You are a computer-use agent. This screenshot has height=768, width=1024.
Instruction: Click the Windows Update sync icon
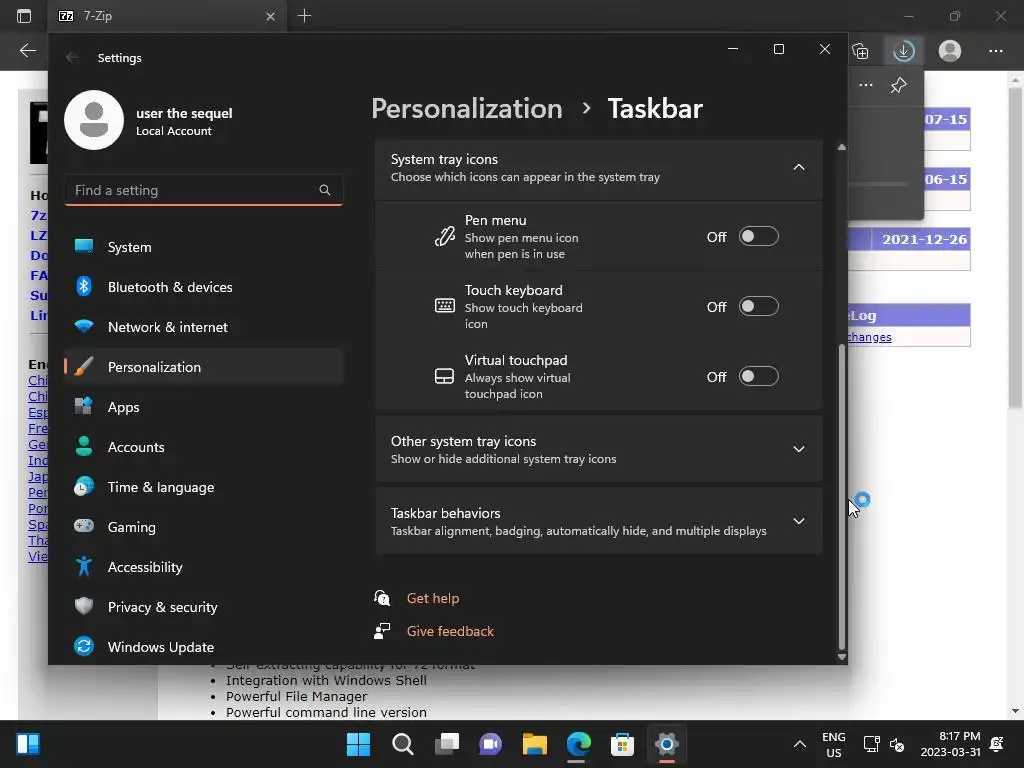coord(84,646)
